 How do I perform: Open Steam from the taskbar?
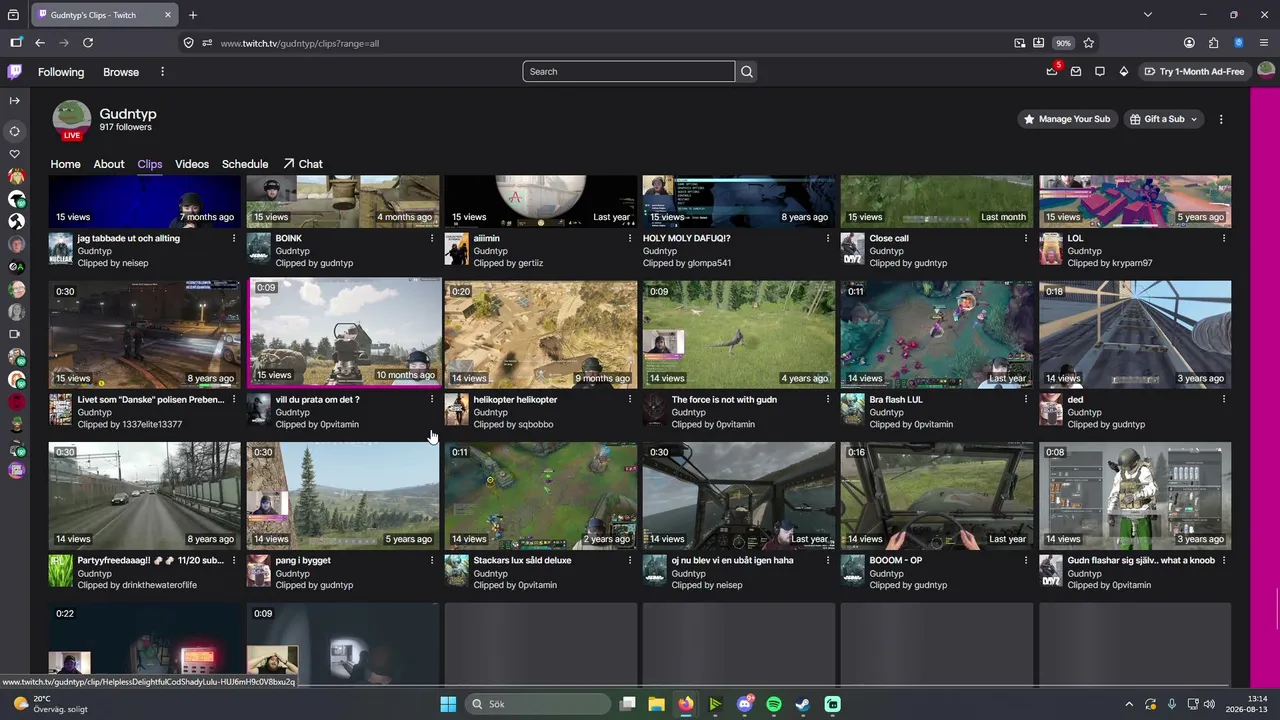point(803,704)
